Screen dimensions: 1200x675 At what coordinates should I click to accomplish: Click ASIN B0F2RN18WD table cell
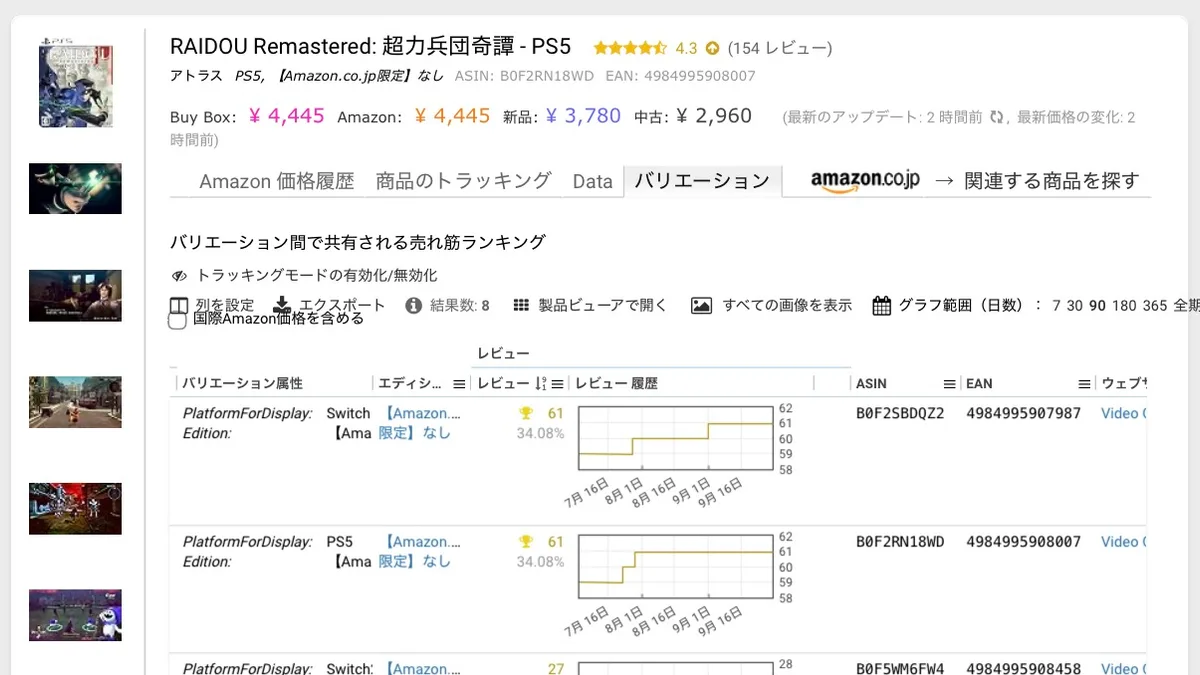[x=900, y=542]
